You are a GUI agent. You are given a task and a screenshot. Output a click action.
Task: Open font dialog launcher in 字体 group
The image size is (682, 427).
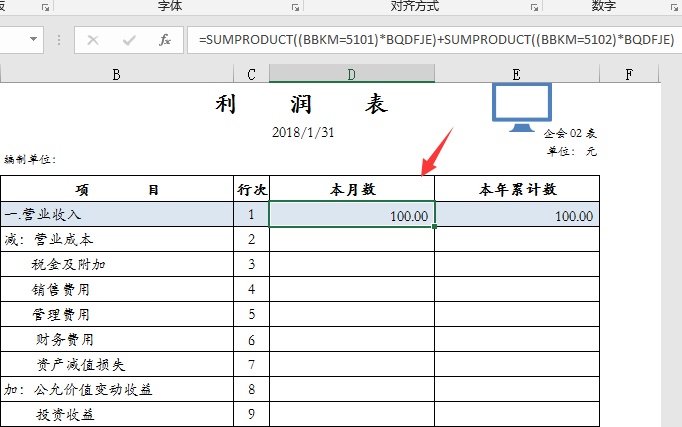pos(295,7)
